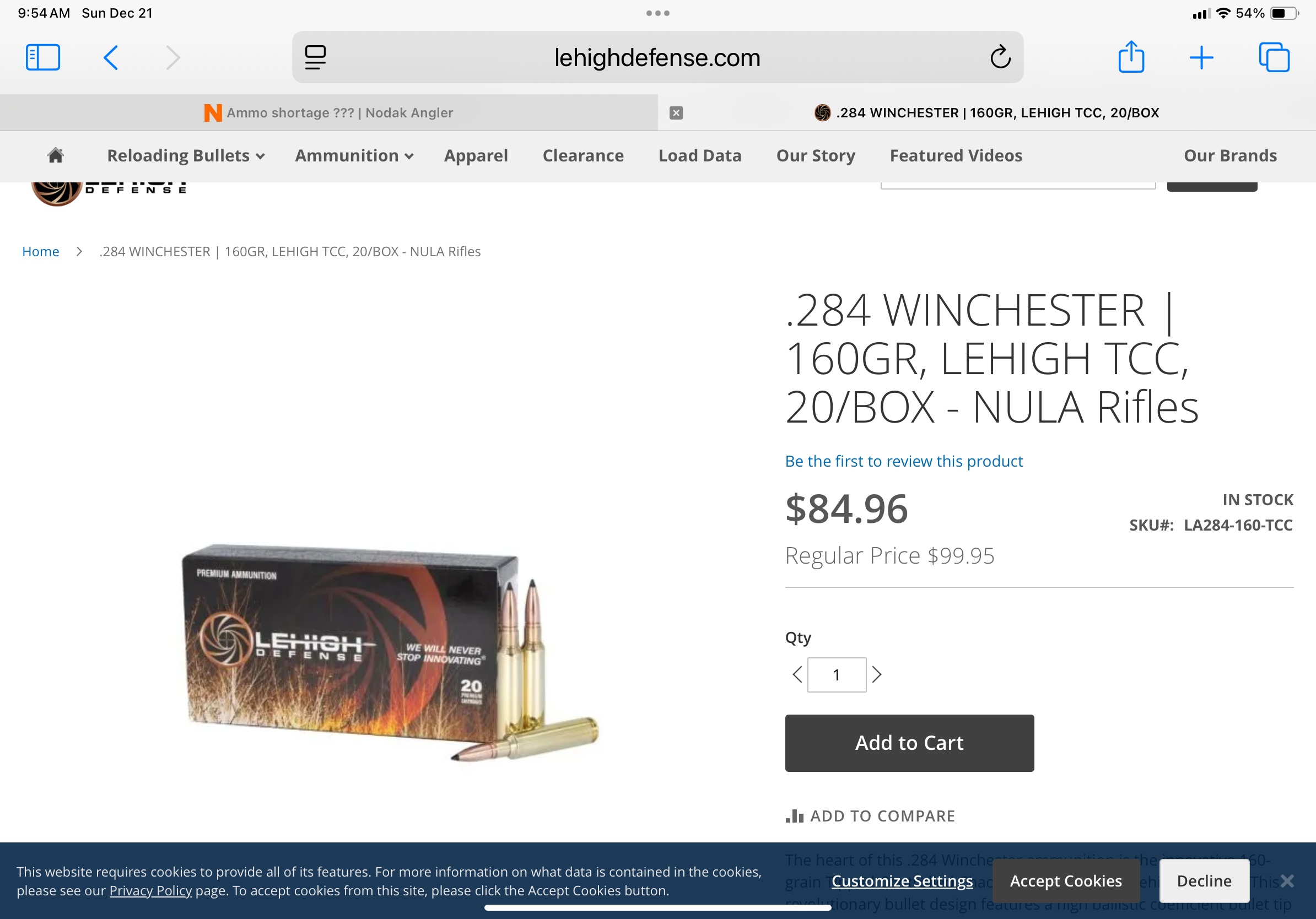Image resolution: width=1316 pixels, height=919 pixels.
Task: Switch to the Ammo shortage tab
Action: pyautogui.click(x=329, y=113)
